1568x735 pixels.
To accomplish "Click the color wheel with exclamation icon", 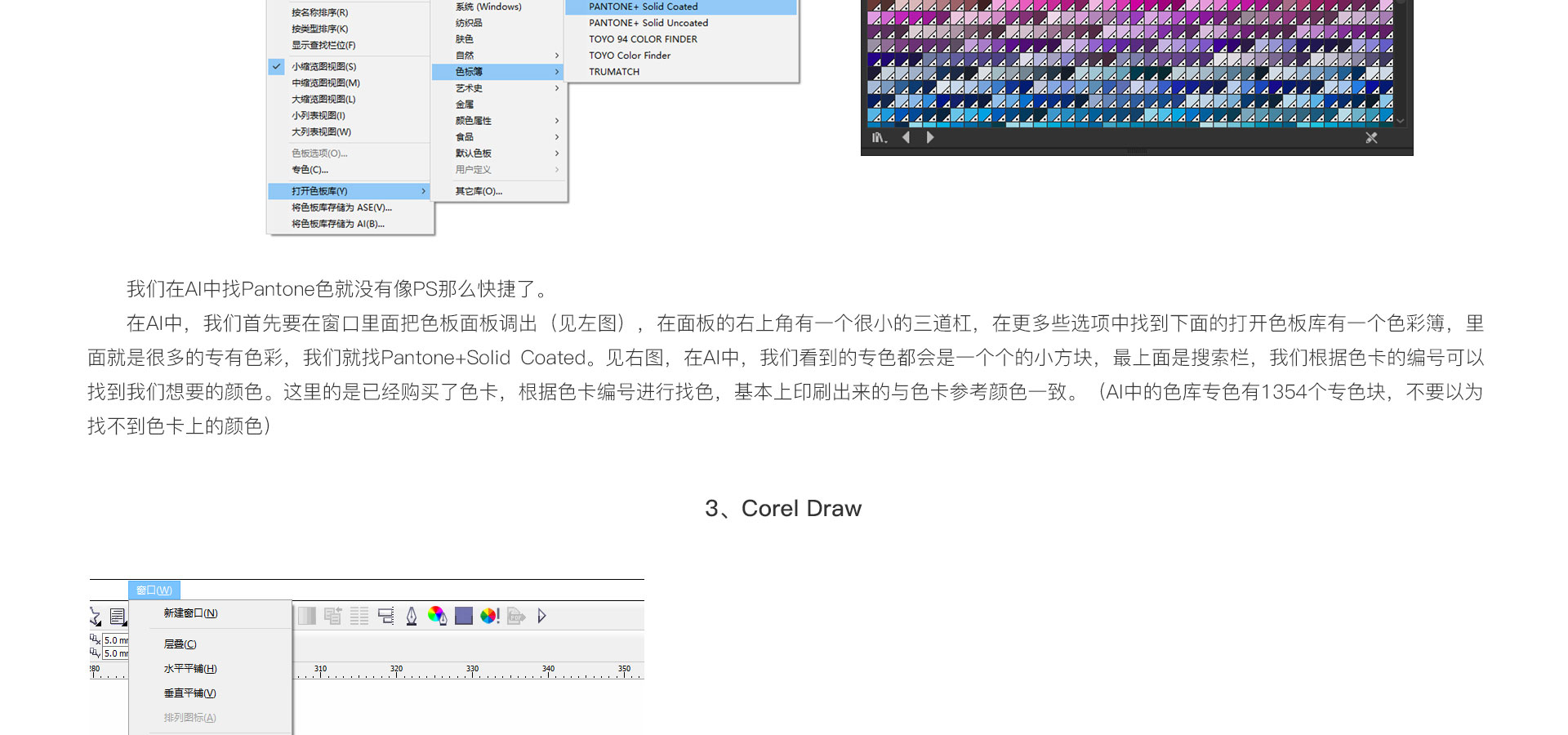I will (x=490, y=616).
